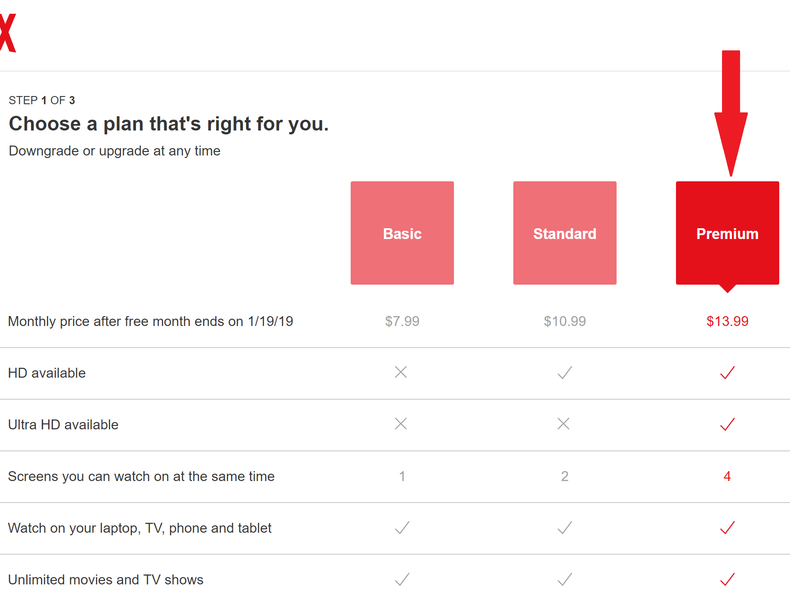Click Basic Ultra HD X mark
Image resolution: width=790 pixels, height=593 pixels.
[401, 424]
